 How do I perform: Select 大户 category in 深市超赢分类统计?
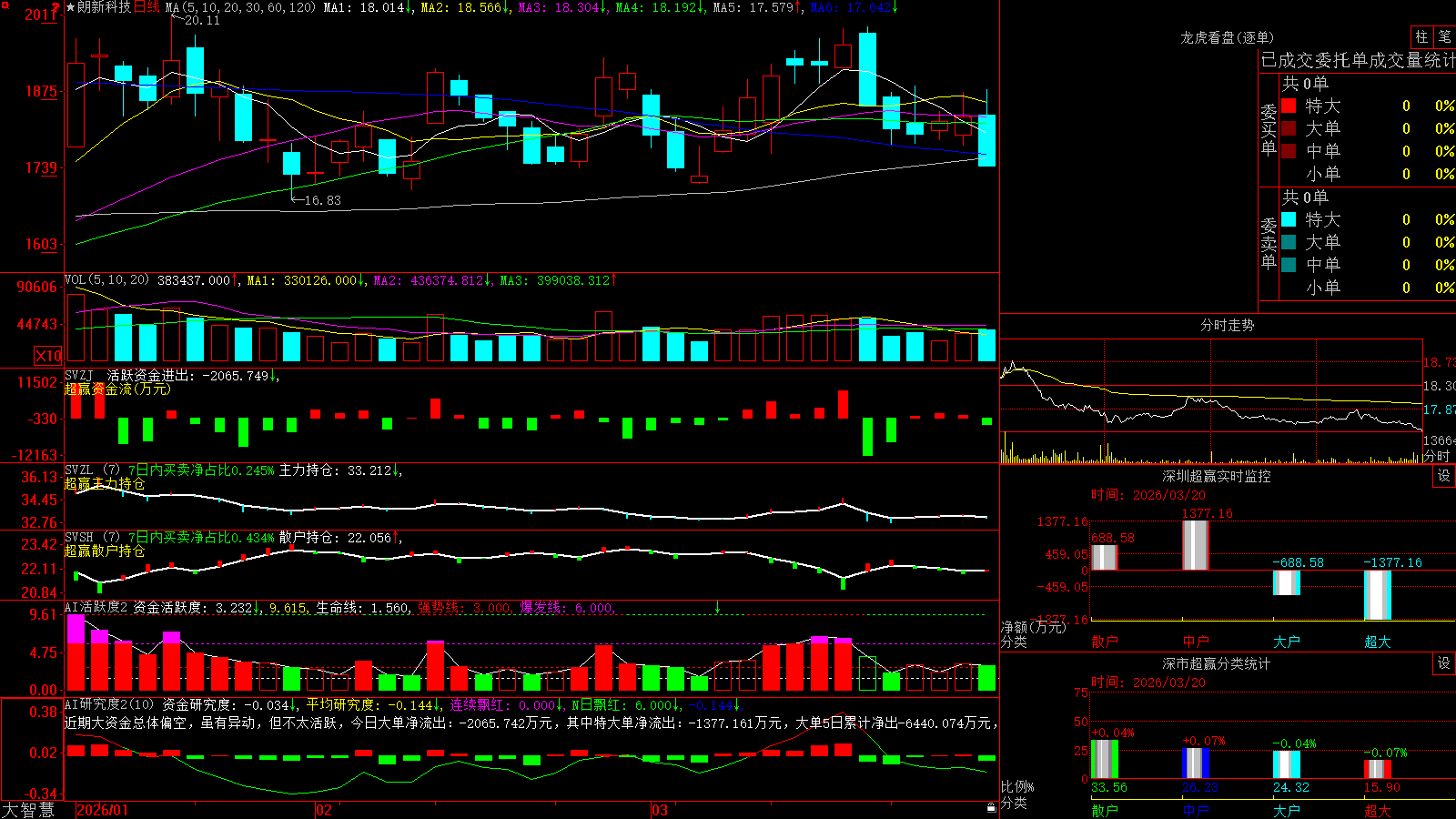click(x=1287, y=810)
